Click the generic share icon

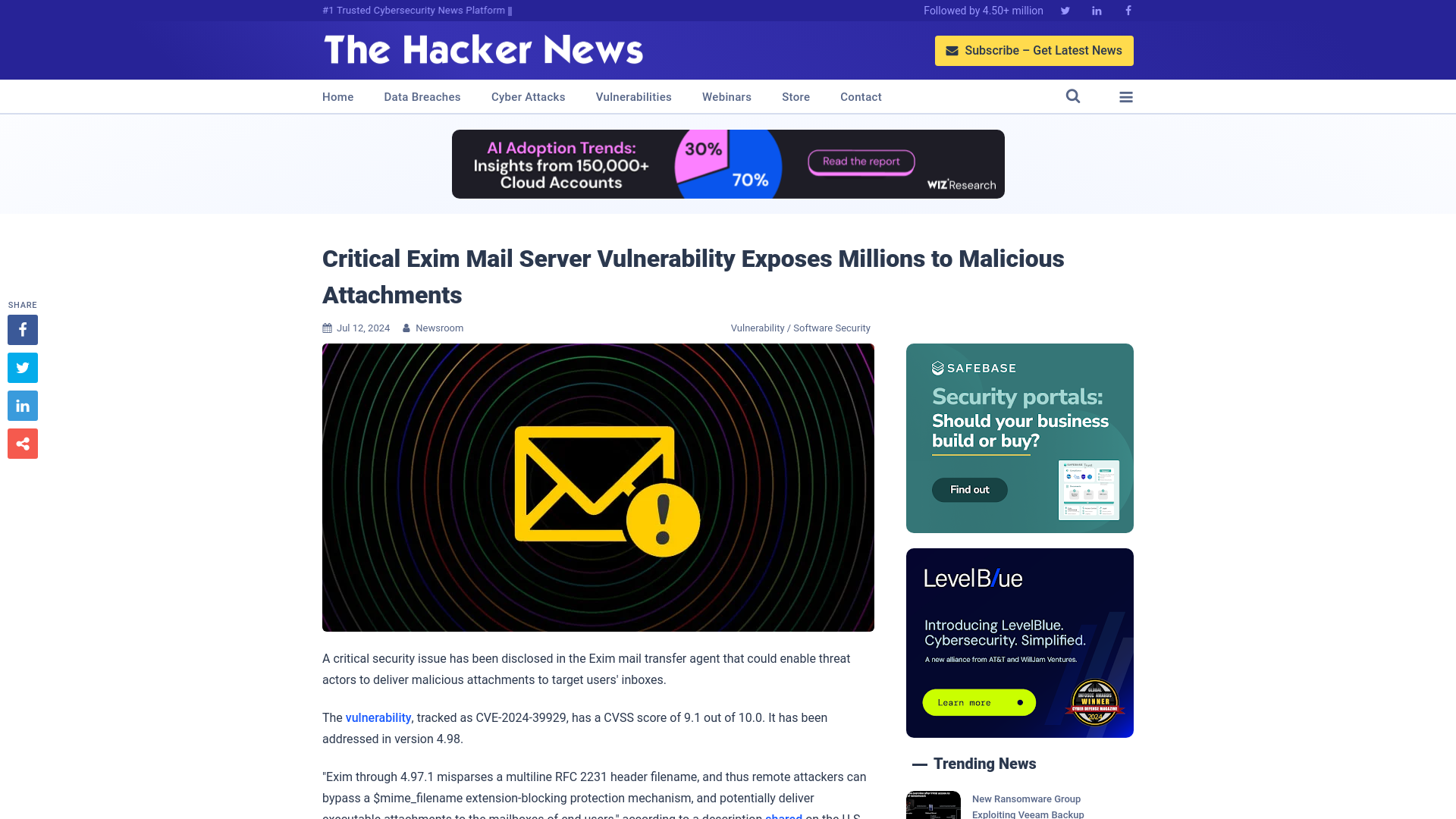tap(22, 443)
